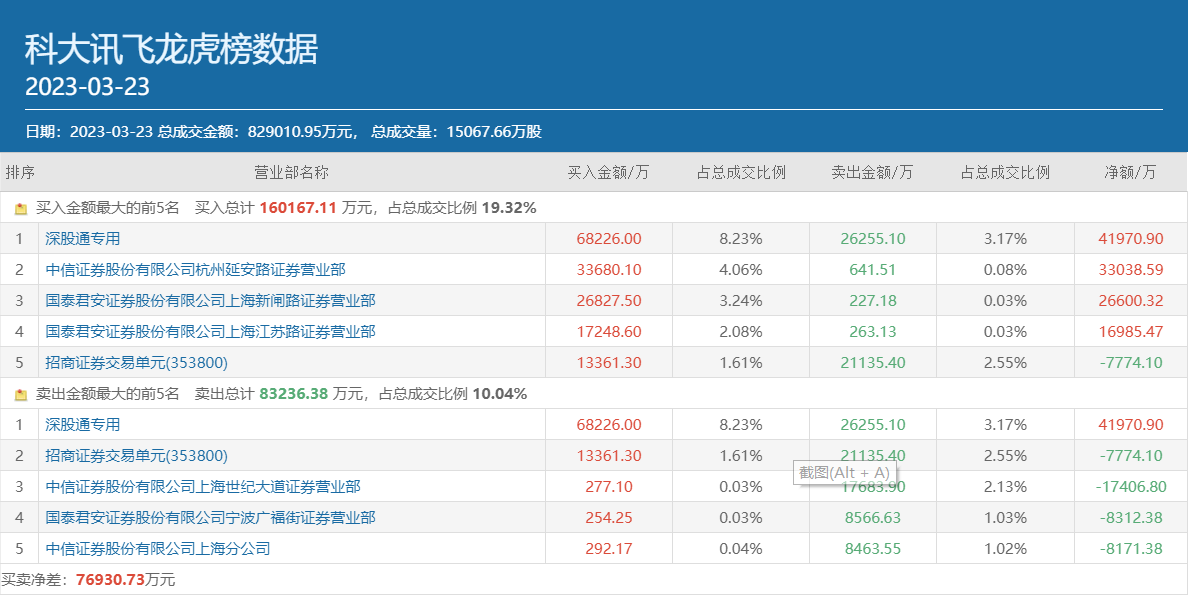
Task: Click the 卖出金额/万 column header
Action: click(x=872, y=172)
